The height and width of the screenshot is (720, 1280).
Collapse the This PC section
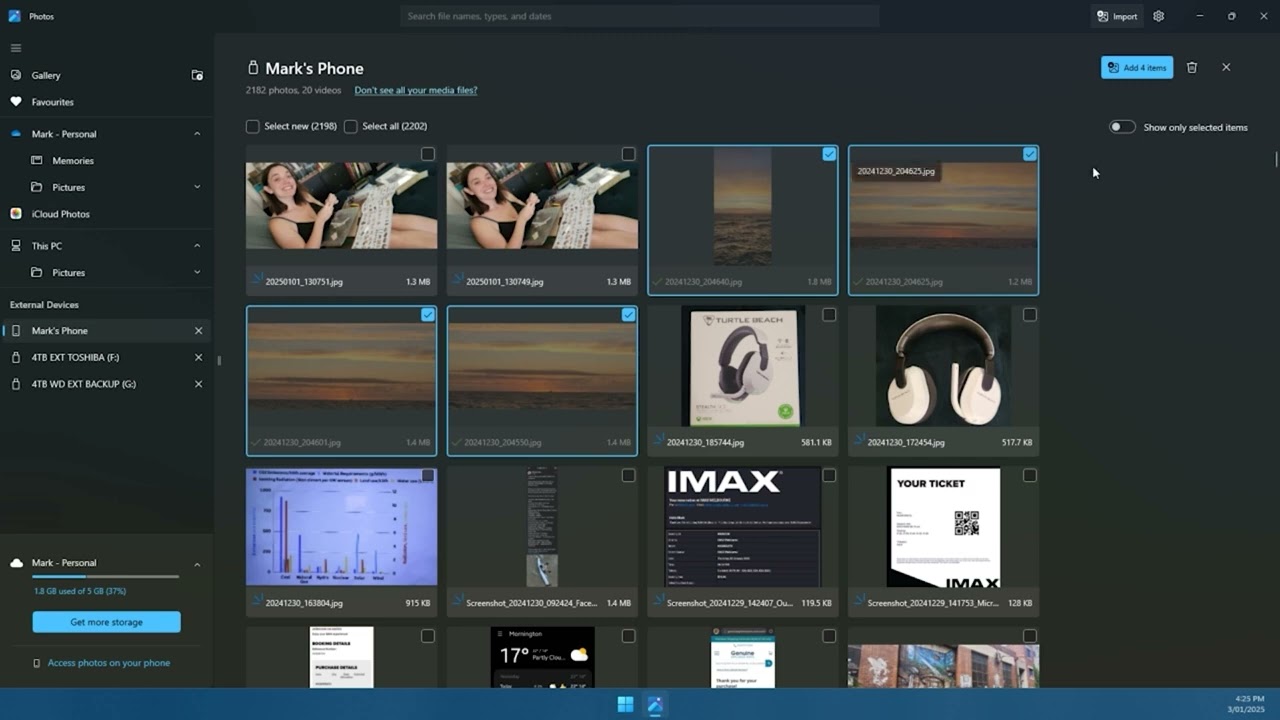click(197, 246)
